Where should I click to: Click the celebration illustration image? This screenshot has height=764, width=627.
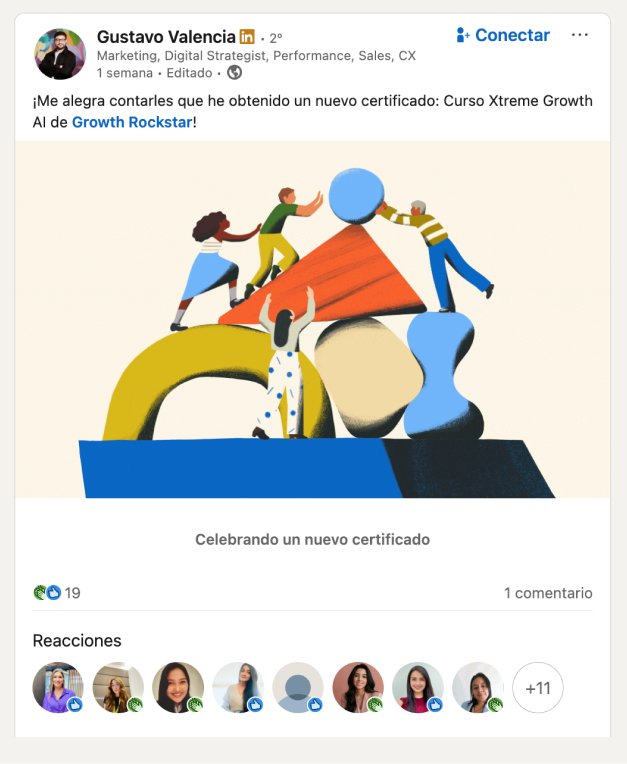(312, 320)
